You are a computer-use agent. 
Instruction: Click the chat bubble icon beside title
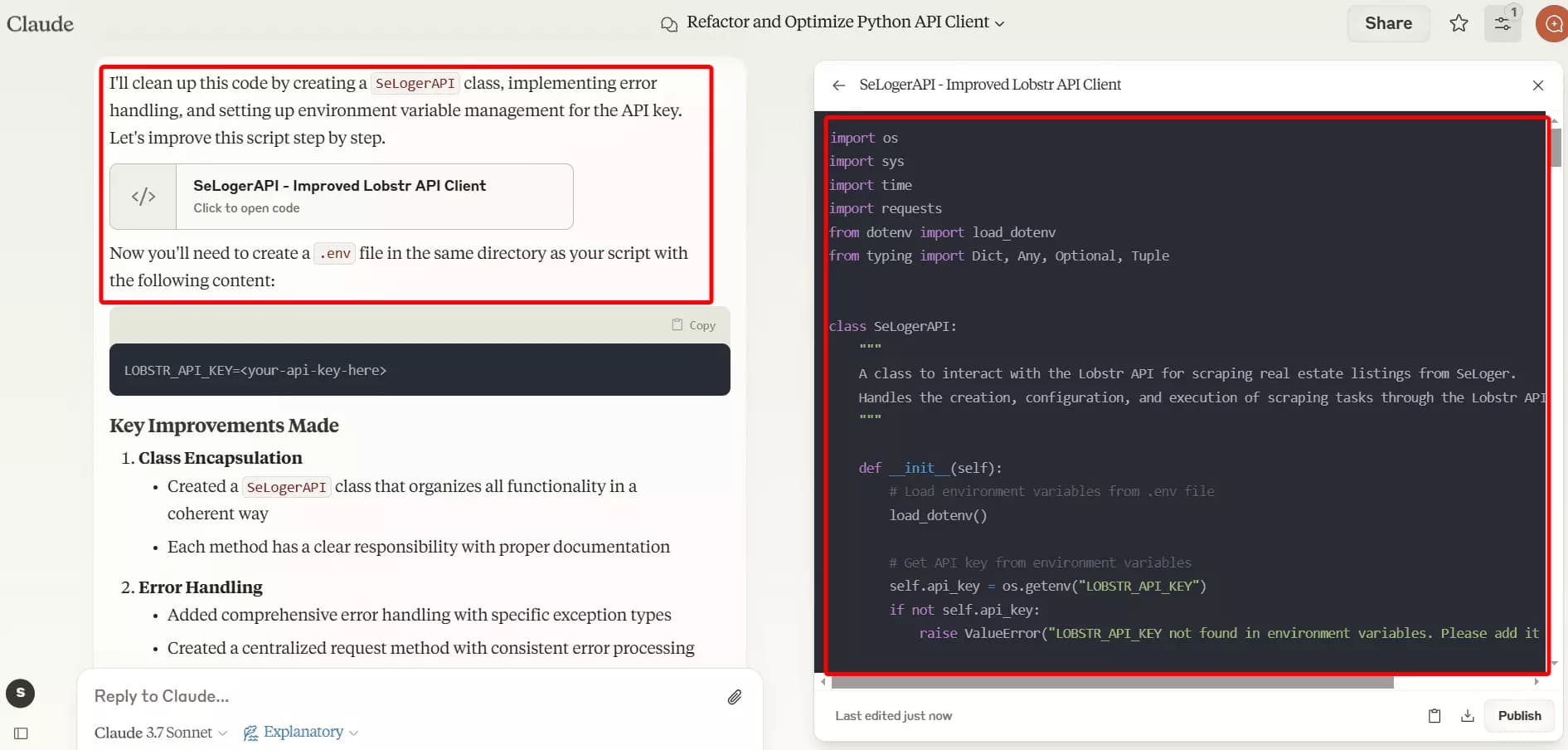coord(669,24)
